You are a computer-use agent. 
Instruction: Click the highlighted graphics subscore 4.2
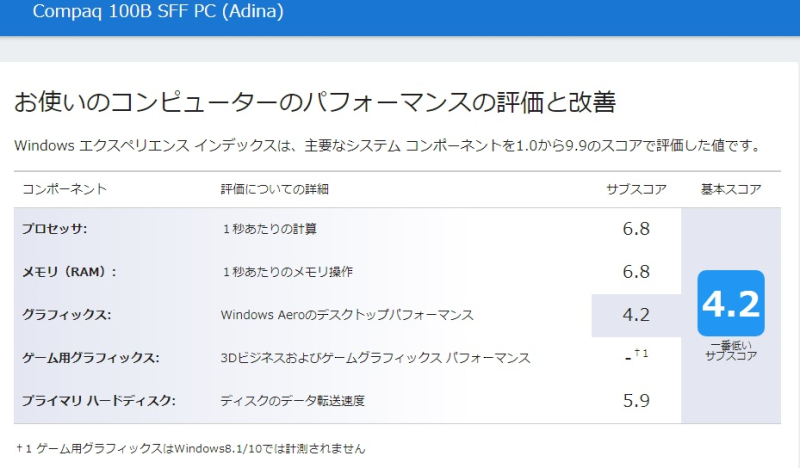[x=636, y=315]
